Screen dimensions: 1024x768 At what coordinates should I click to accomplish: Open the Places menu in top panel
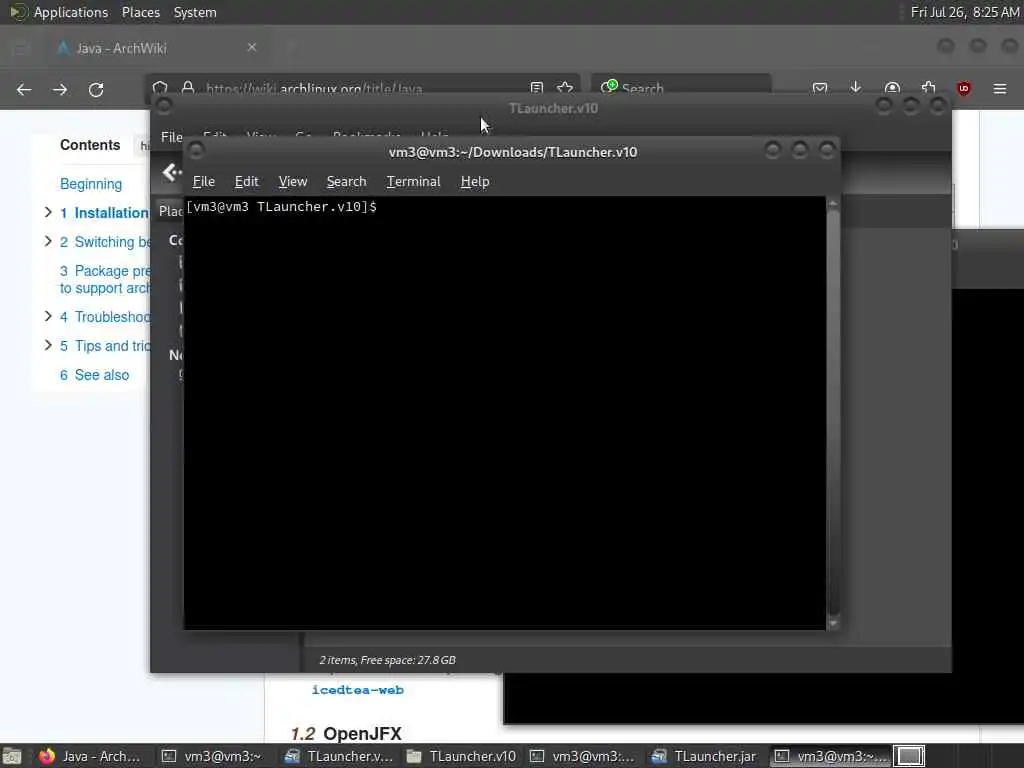[x=140, y=12]
